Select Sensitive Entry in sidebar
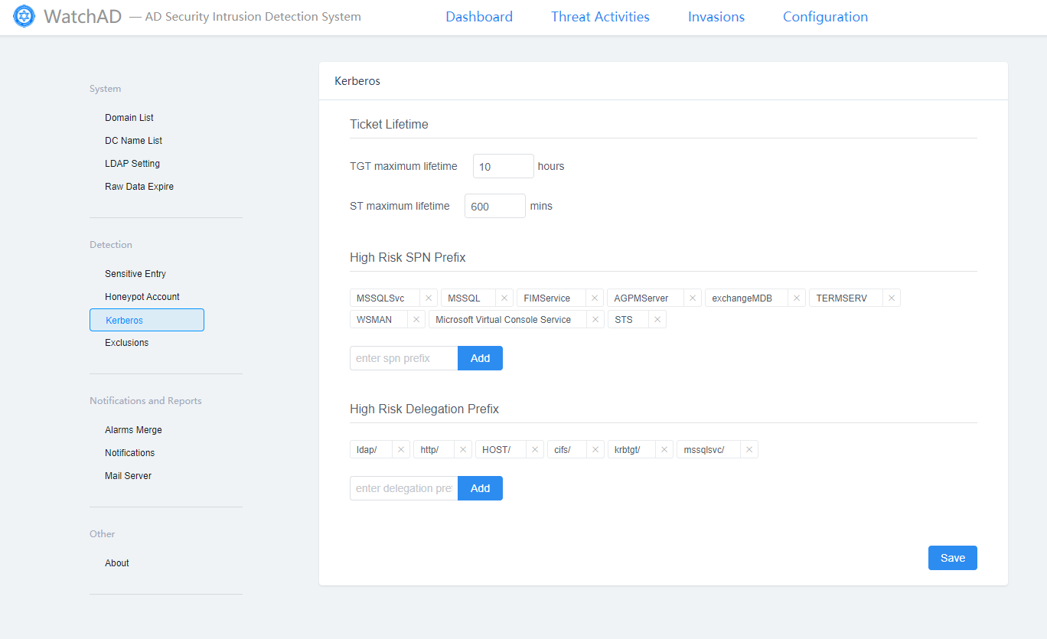The height and width of the screenshot is (639, 1047). coord(135,274)
